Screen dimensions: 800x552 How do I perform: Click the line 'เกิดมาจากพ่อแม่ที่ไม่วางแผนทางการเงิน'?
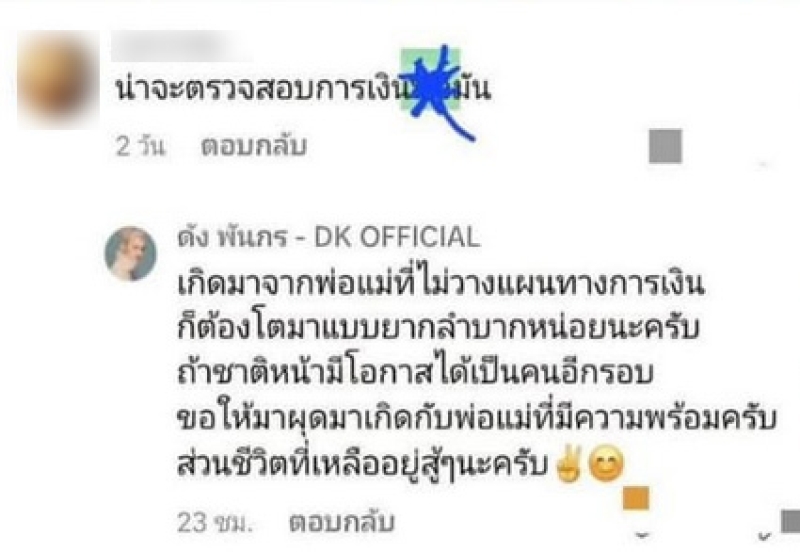tap(441, 282)
